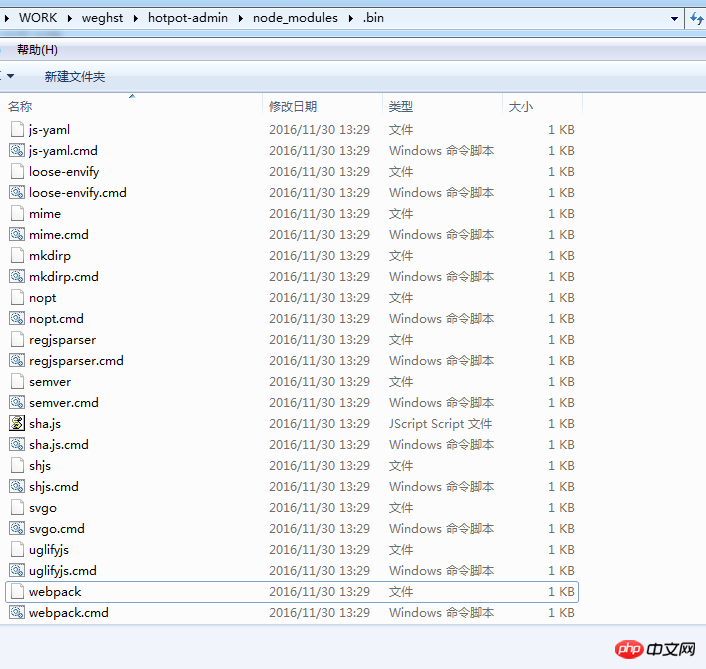Image resolution: width=706 pixels, height=669 pixels.
Task: Click the regjsparser.cmd script icon
Action: click(17, 360)
